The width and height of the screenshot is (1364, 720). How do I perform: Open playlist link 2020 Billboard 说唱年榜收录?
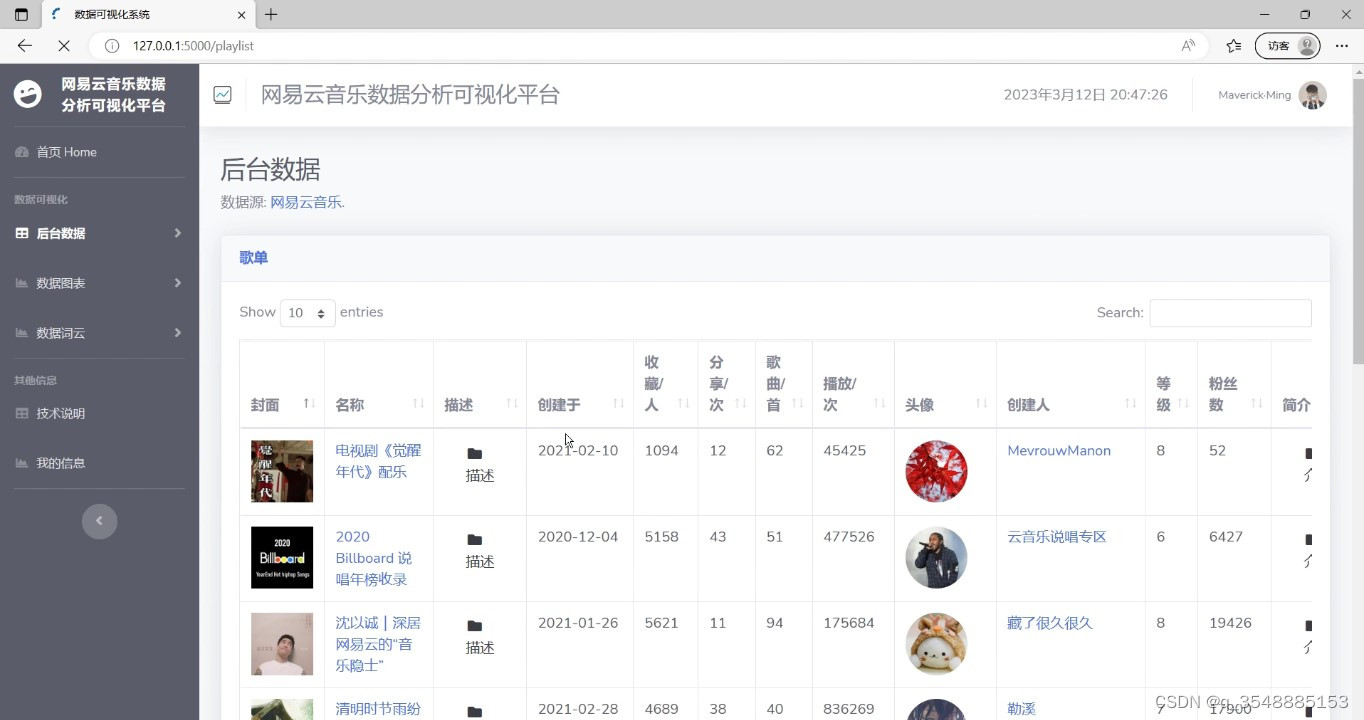click(374, 558)
